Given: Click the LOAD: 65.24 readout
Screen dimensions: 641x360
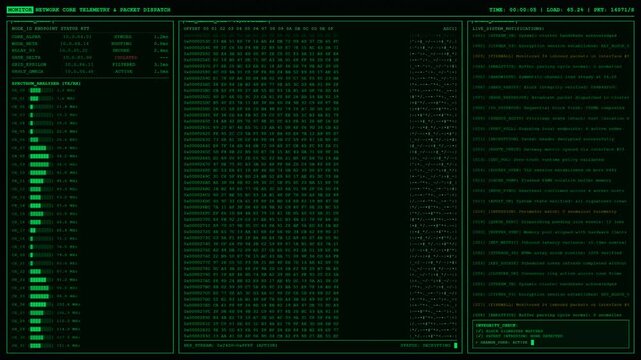Looking at the screenshot, I should (565, 10).
